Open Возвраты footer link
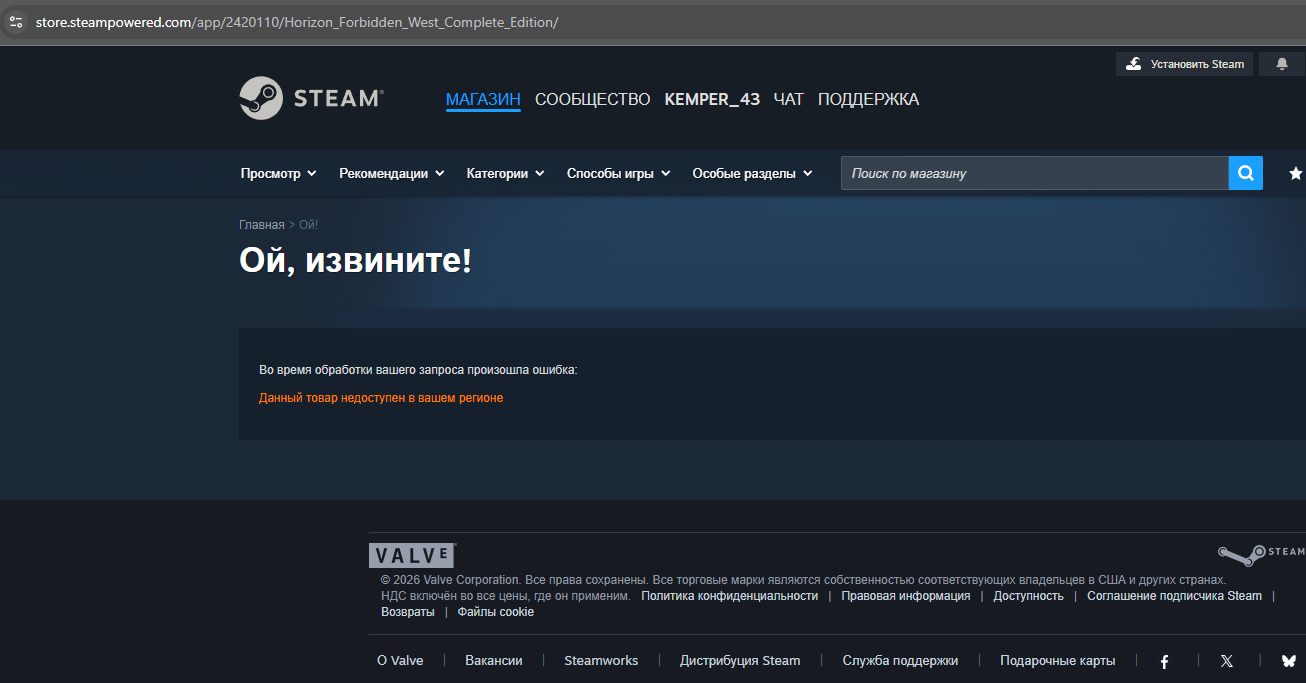Viewport: 1306px width, 683px height. pos(408,612)
